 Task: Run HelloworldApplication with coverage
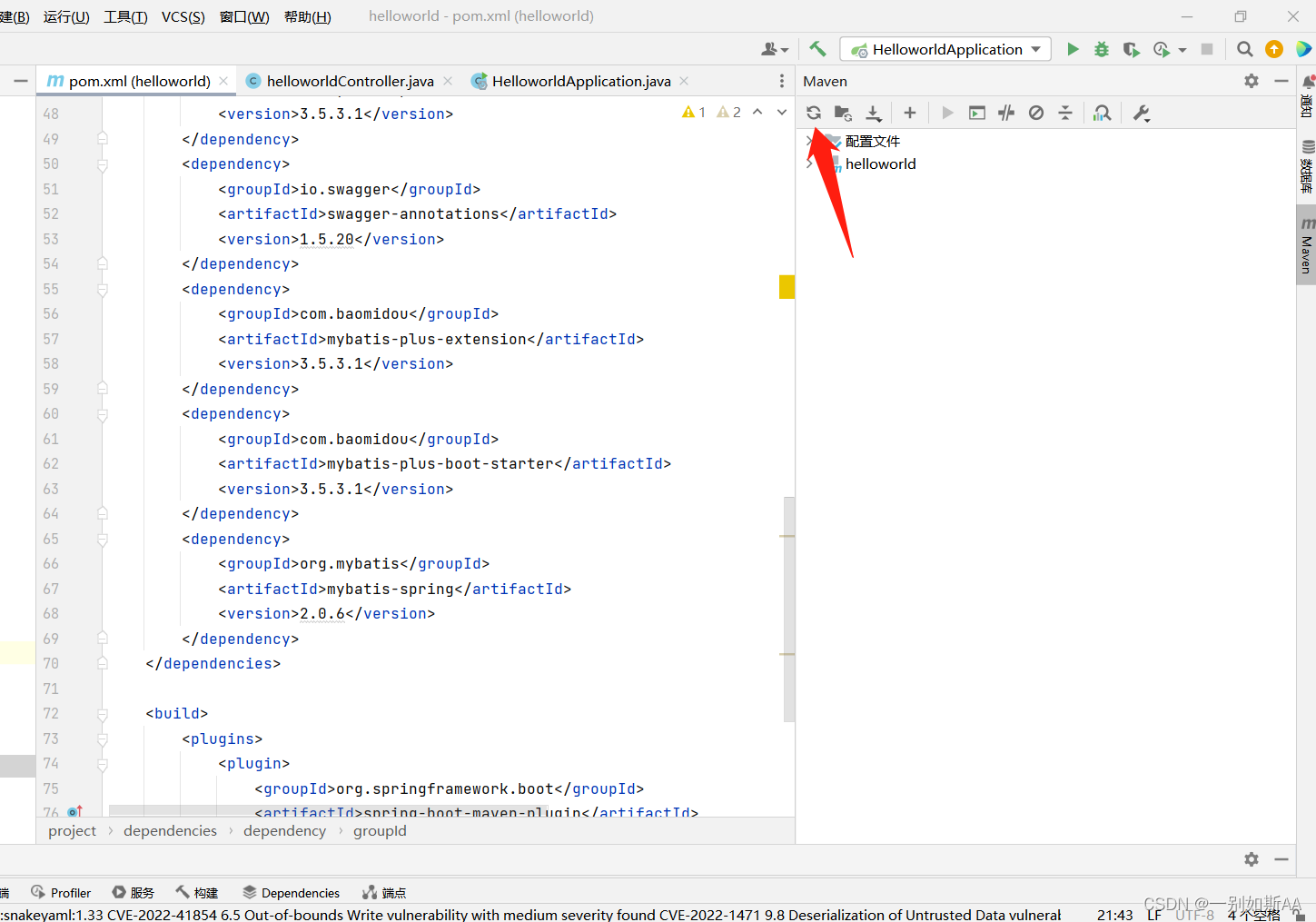pyautogui.click(x=1131, y=49)
